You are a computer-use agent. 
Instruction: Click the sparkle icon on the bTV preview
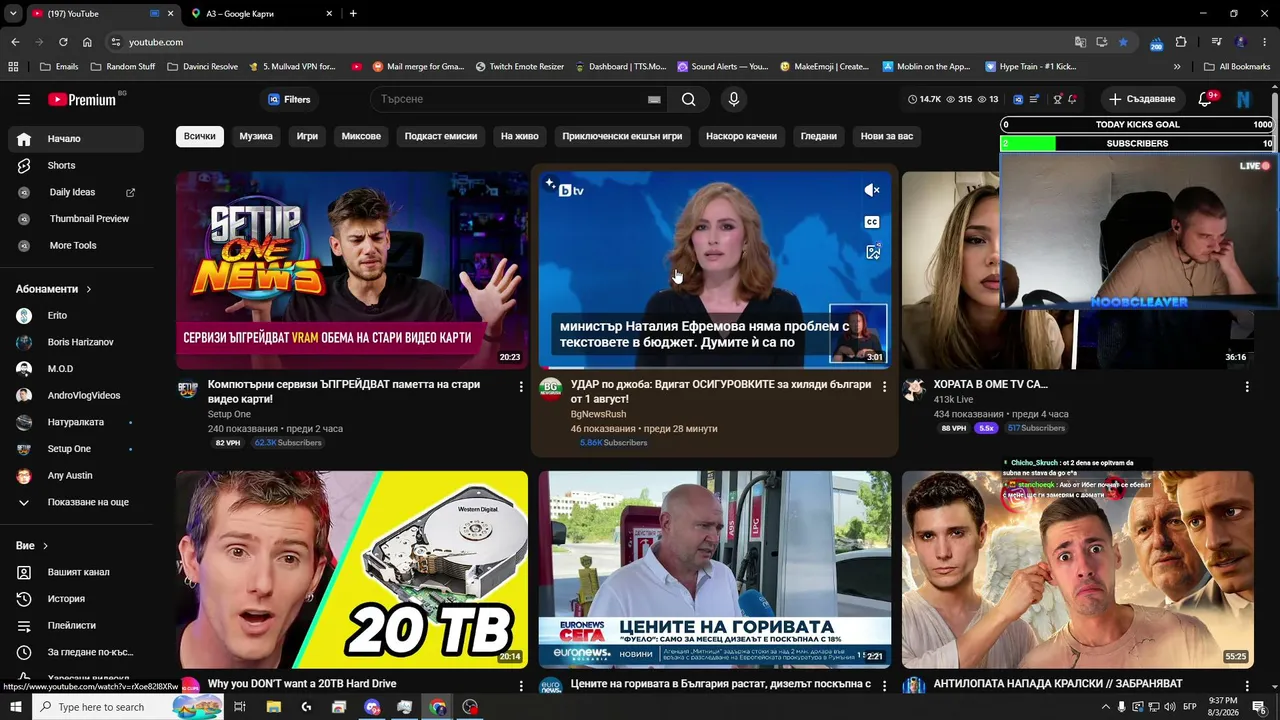click(x=550, y=184)
